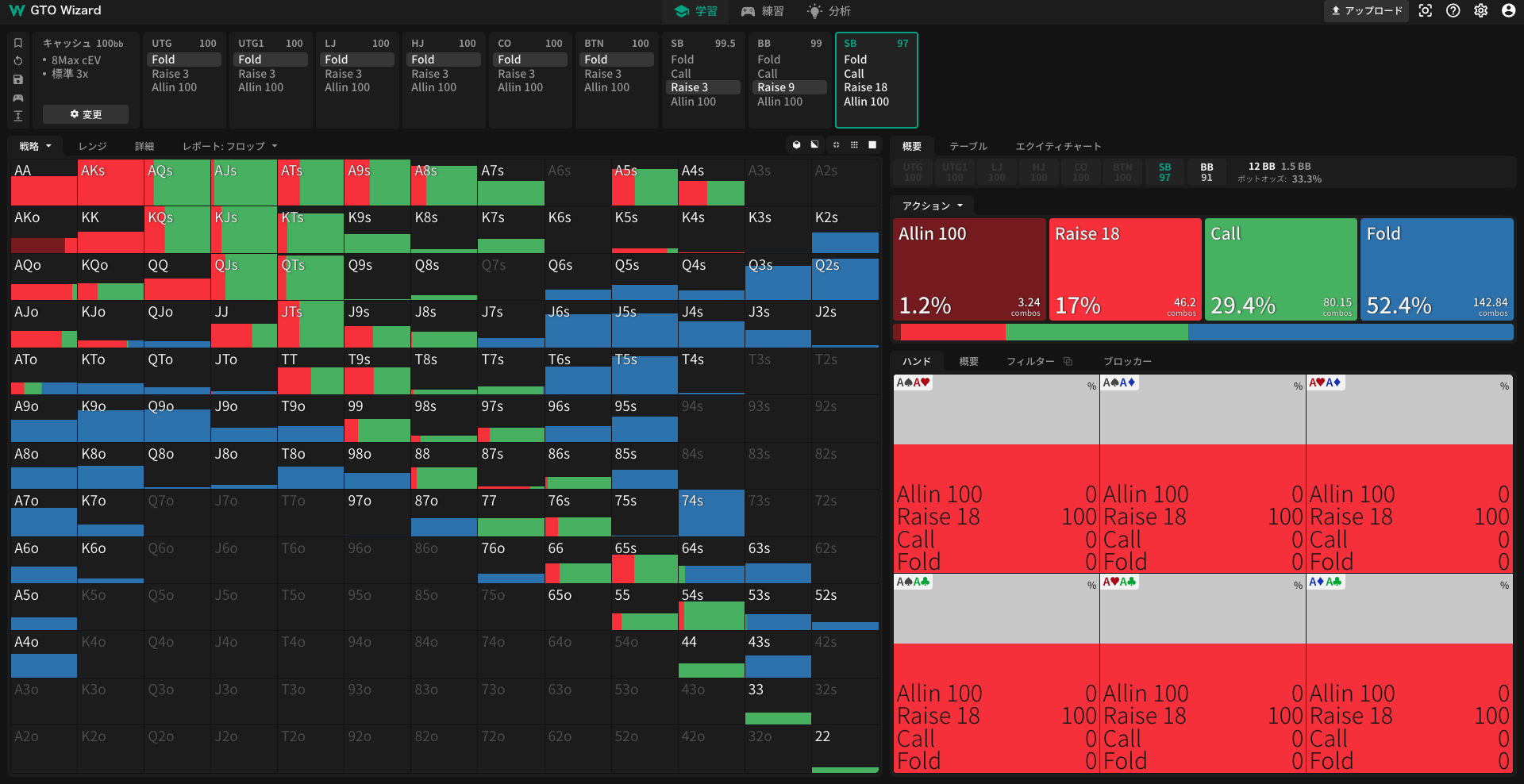Click the bookmark icon in the left sidebar
Image resolution: width=1524 pixels, height=784 pixels.
coord(18,43)
